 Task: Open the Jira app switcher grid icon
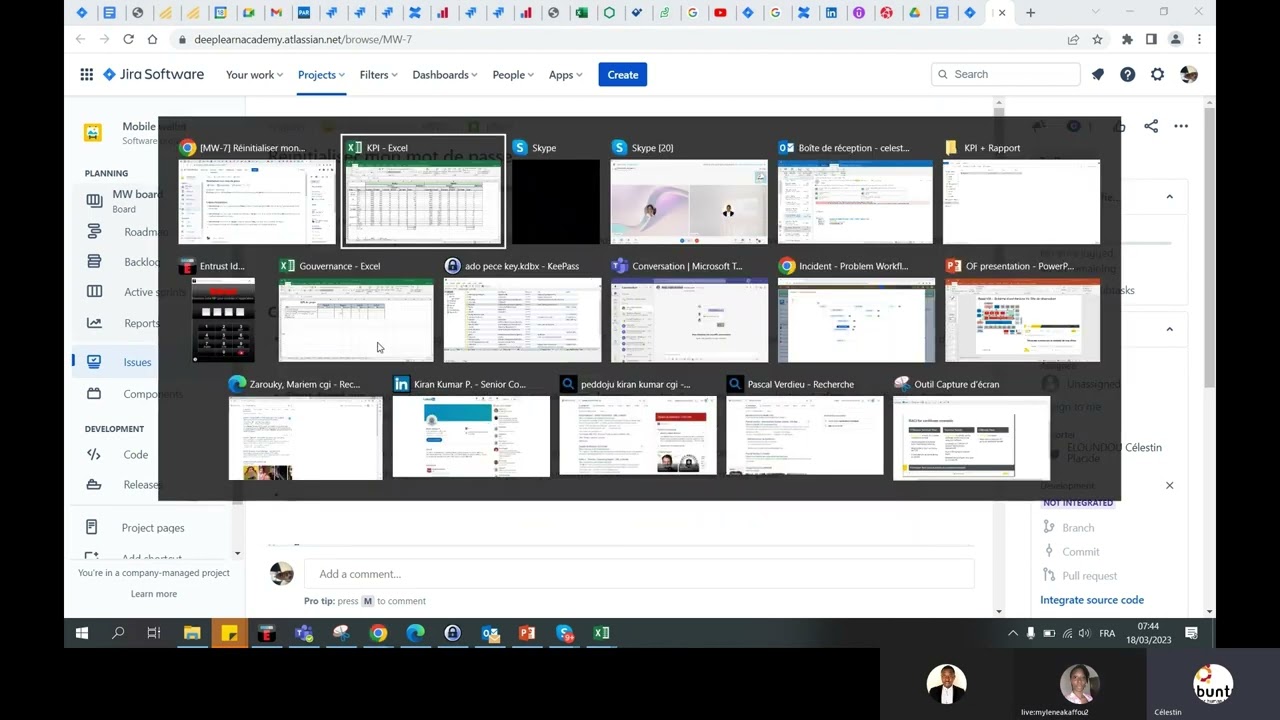(x=87, y=75)
